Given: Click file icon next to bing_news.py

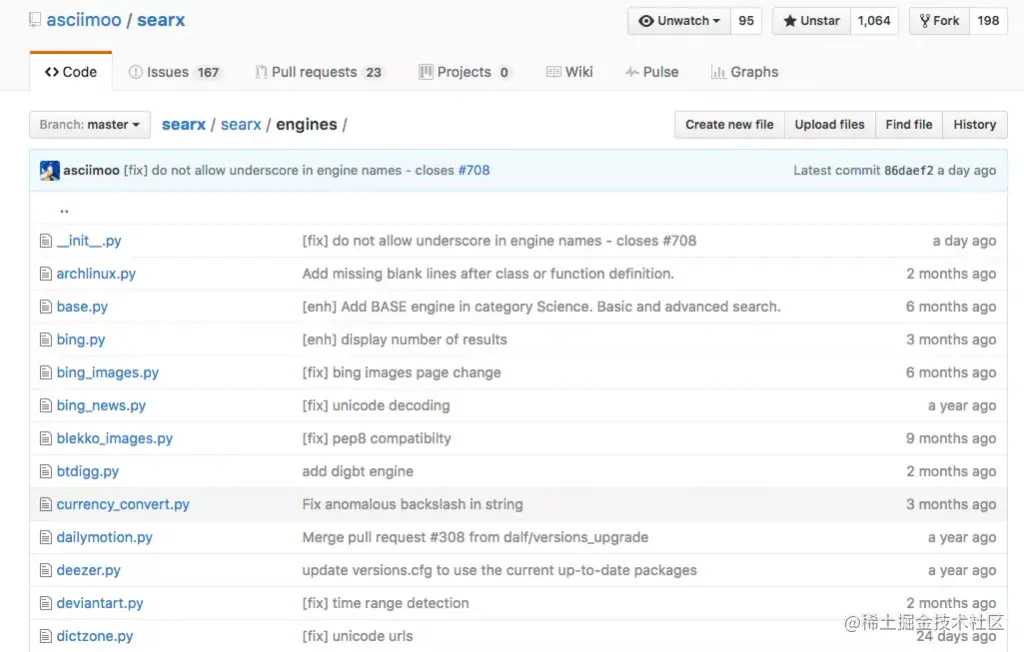Looking at the screenshot, I should click(46, 406).
